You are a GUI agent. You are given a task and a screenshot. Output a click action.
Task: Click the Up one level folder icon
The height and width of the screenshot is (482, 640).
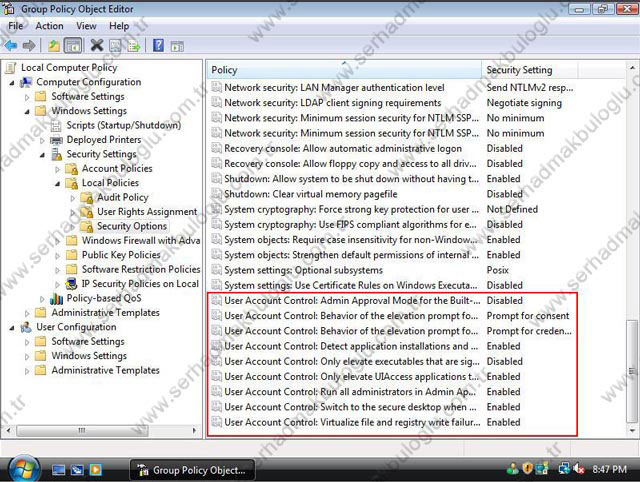click(54, 46)
